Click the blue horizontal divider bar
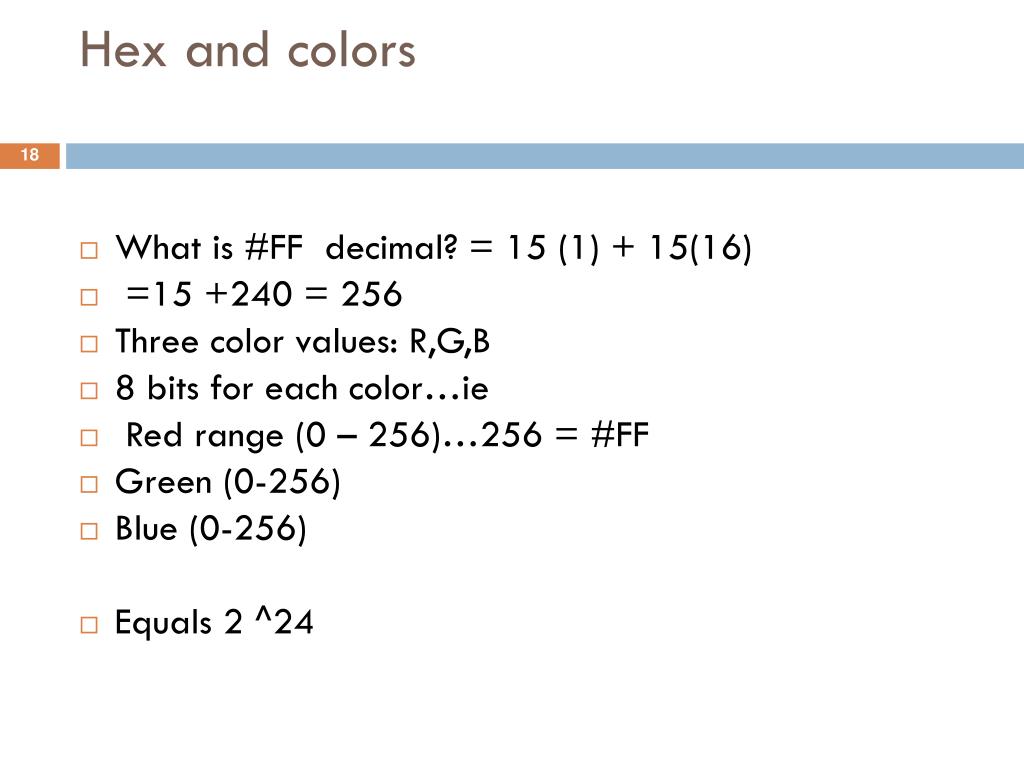The image size is (1024, 768). click(x=545, y=155)
